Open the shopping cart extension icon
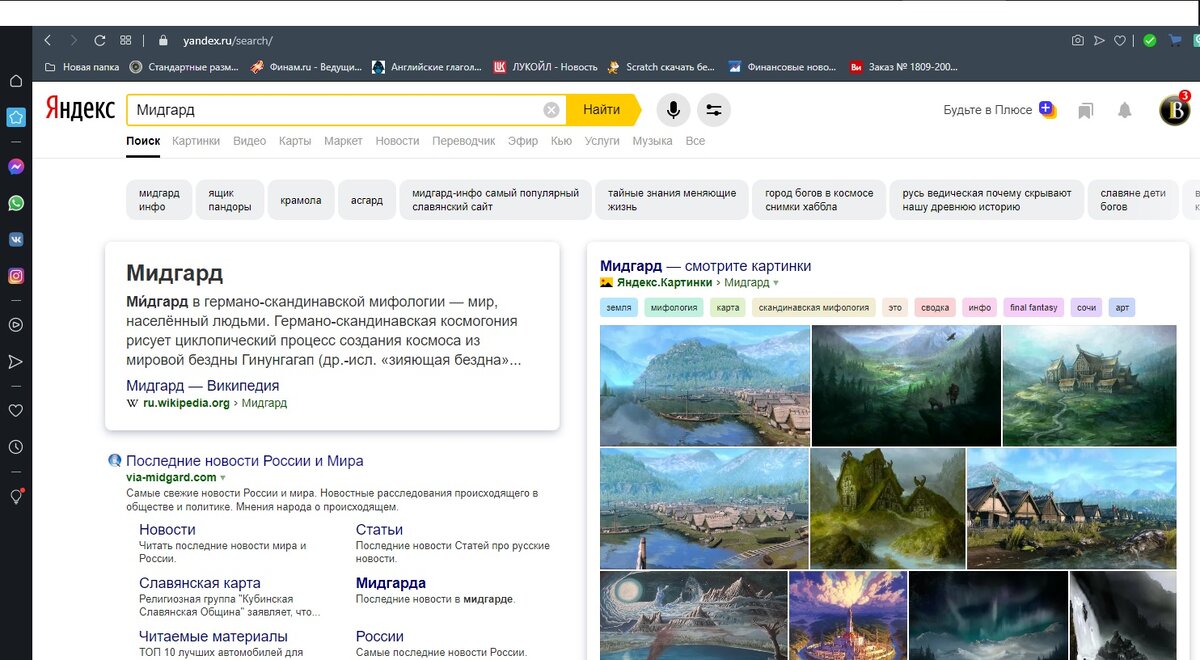Image resolution: width=1200 pixels, height=660 pixels. click(1174, 41)
